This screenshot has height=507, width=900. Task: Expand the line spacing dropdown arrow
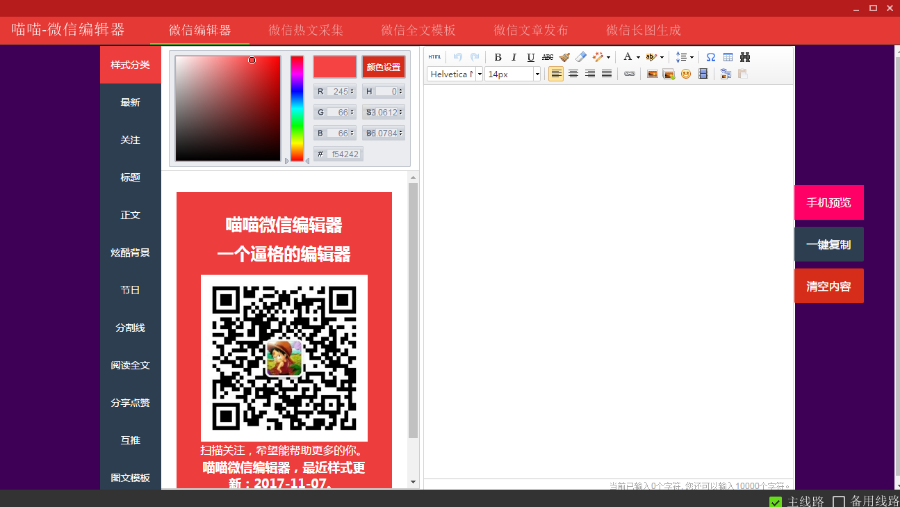coord(692,57)
